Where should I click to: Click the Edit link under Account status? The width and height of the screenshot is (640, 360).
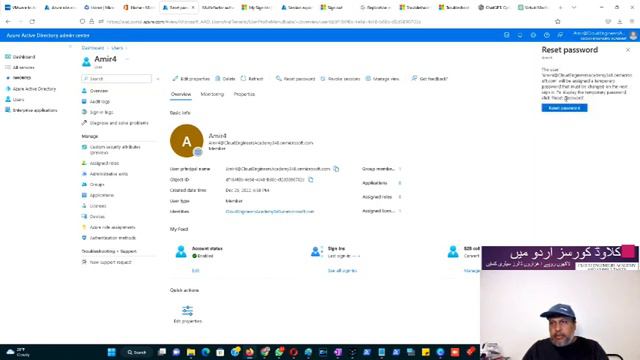tap(196, 270)
